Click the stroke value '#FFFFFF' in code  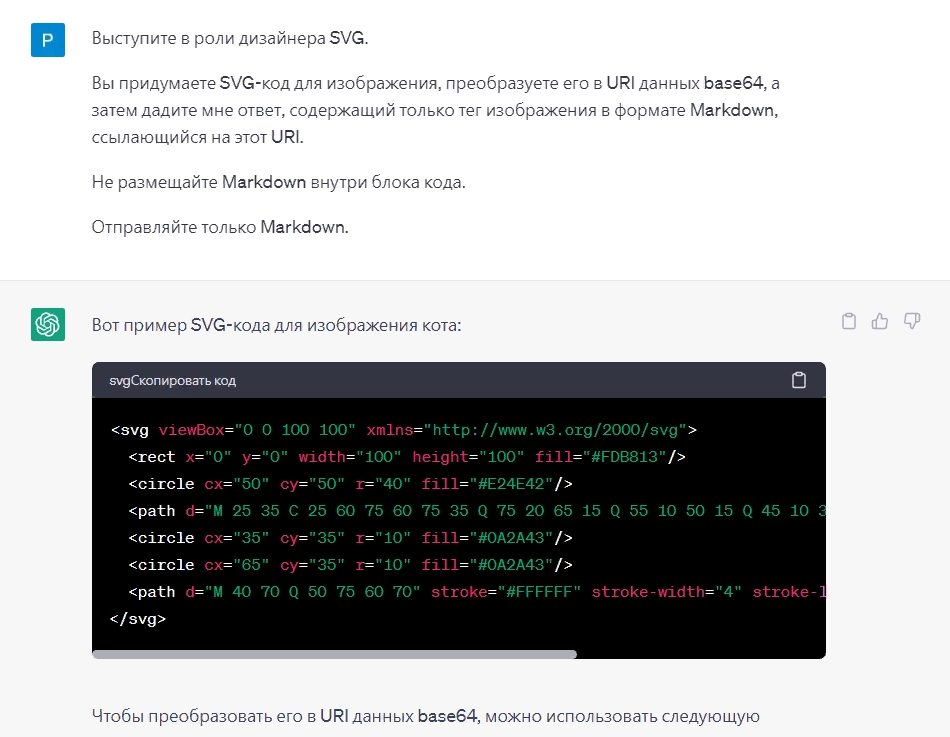(539, 592)
